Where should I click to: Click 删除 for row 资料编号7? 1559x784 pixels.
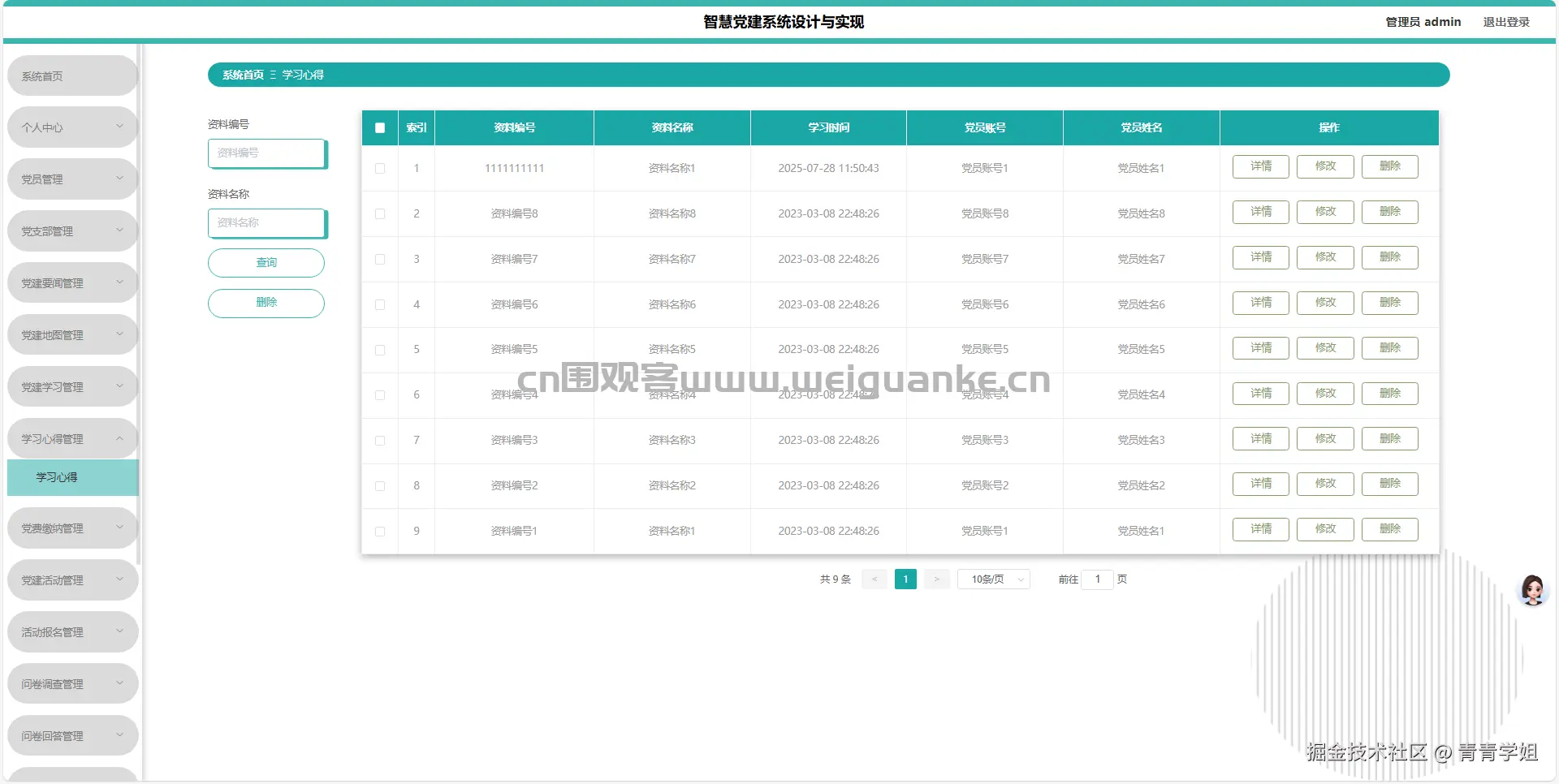[1390, 257]
